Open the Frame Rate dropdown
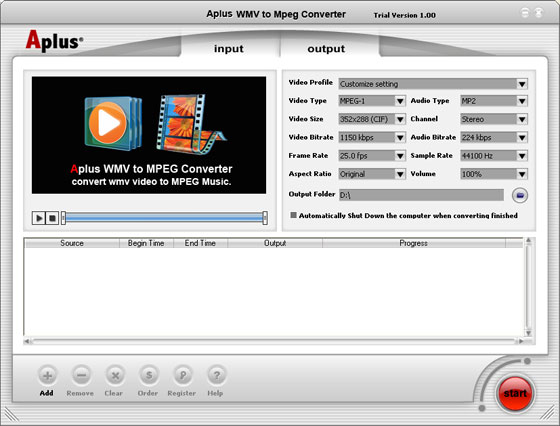The image size is (560, 426). pyautogui.click(x=400, y=156)
